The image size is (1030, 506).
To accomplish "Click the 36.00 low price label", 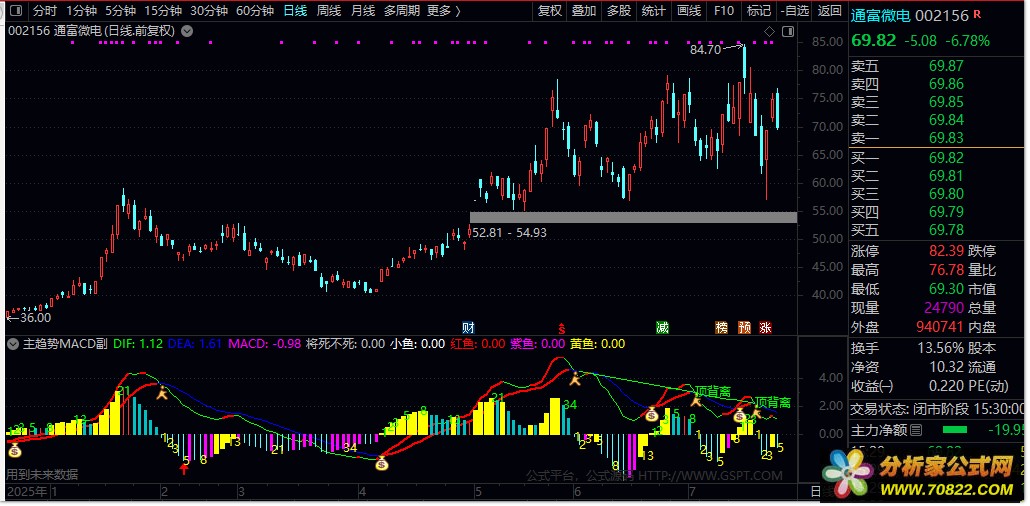I will click(35, 317).
